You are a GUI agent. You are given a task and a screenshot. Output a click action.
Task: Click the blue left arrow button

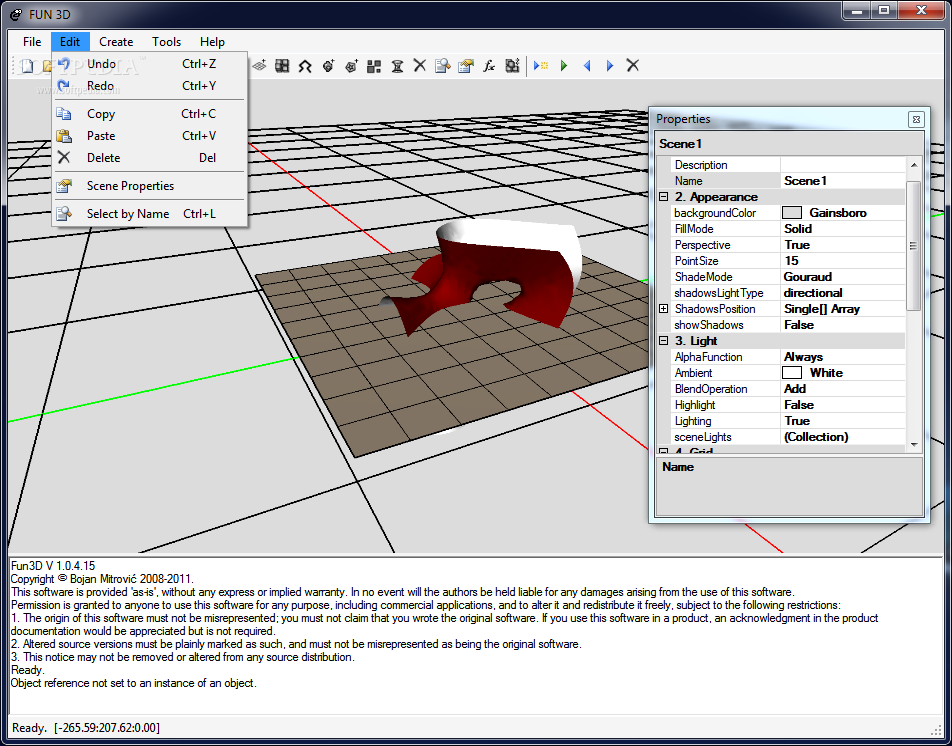587,66
